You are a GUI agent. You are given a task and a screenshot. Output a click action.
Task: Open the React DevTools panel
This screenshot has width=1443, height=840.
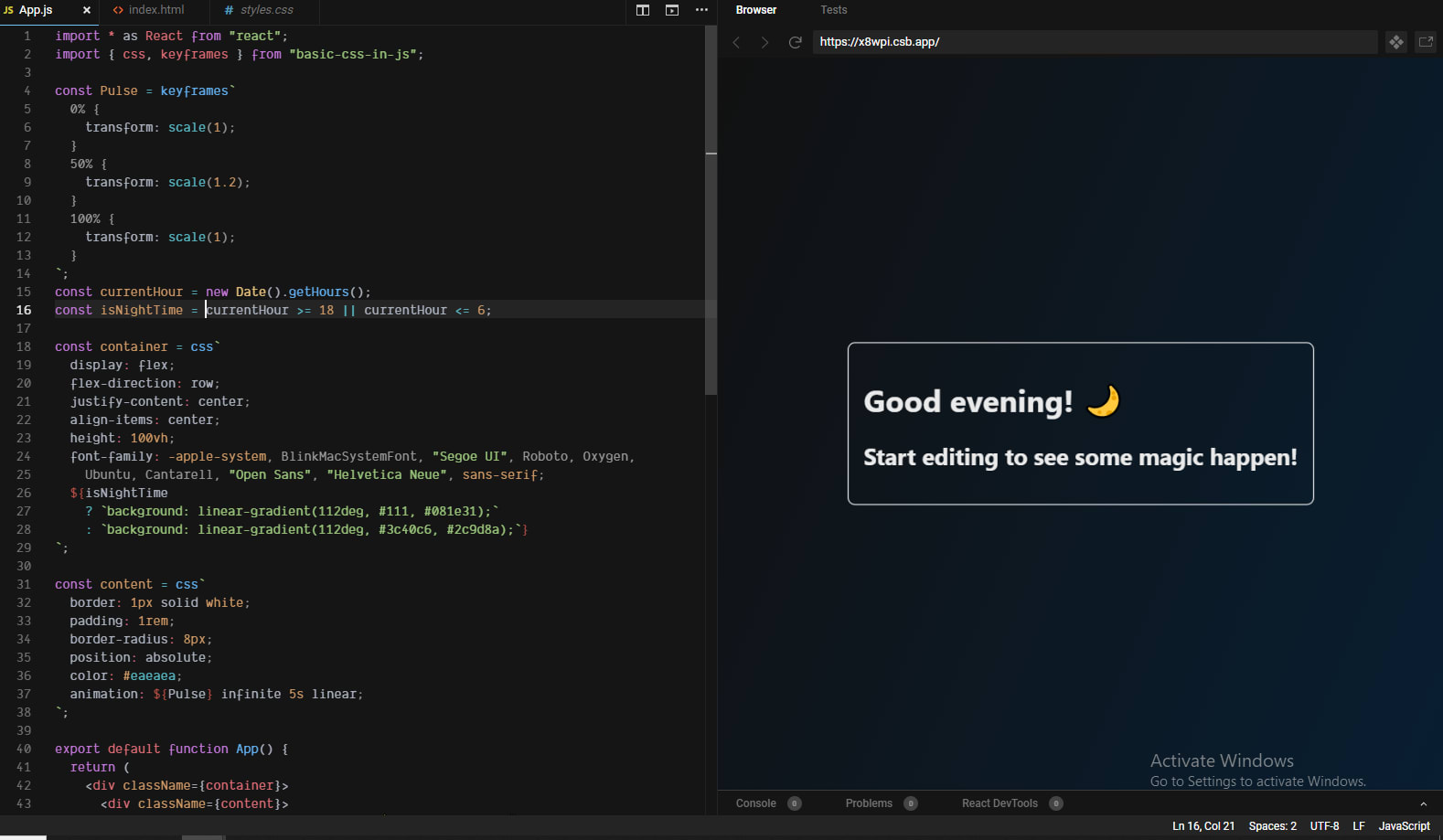tap(999, 803)
